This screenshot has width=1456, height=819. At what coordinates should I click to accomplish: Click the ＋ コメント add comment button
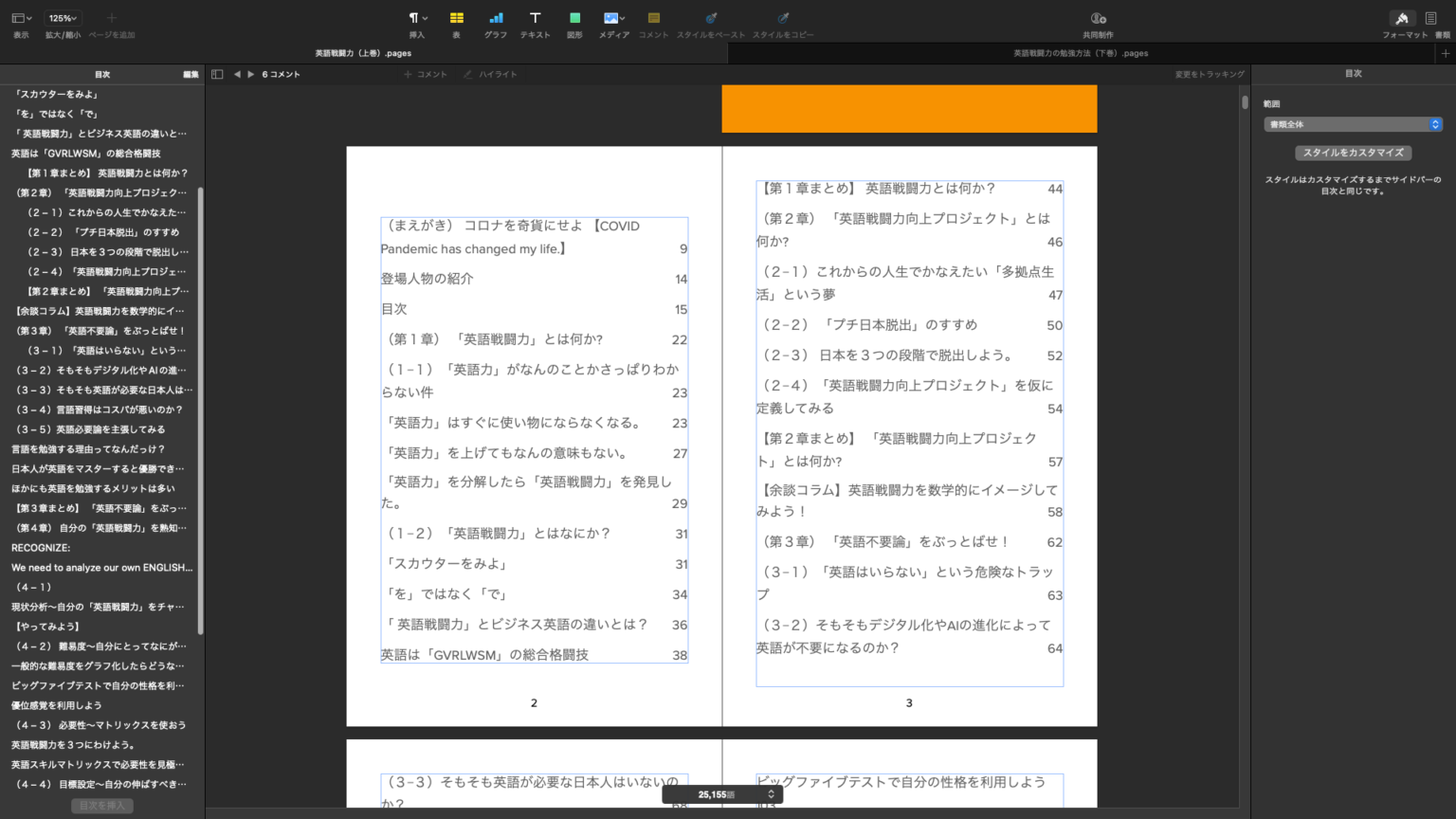click(x=426, y=74)
